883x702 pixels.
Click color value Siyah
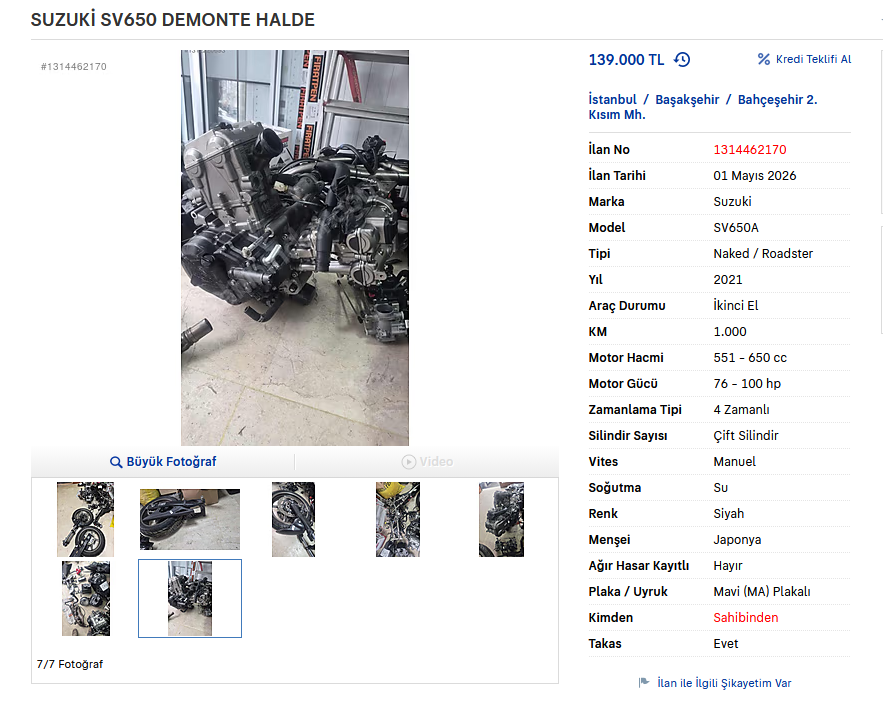click(729, 513)
